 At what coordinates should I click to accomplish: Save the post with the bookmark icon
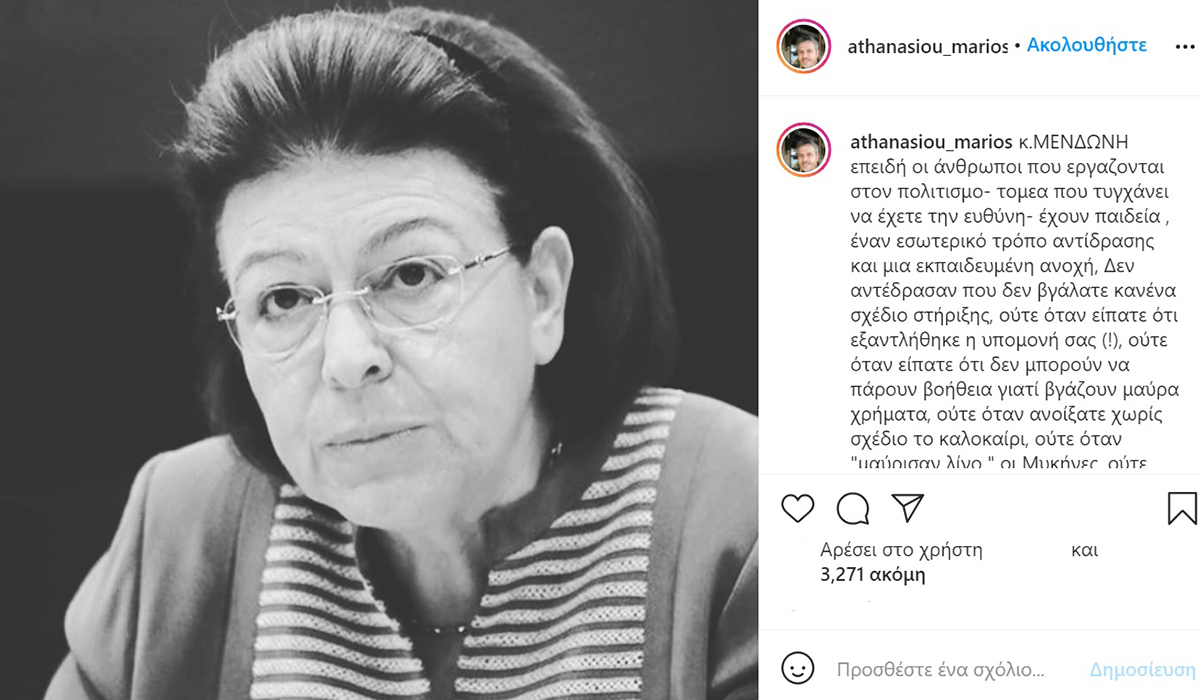[1182, 508]
